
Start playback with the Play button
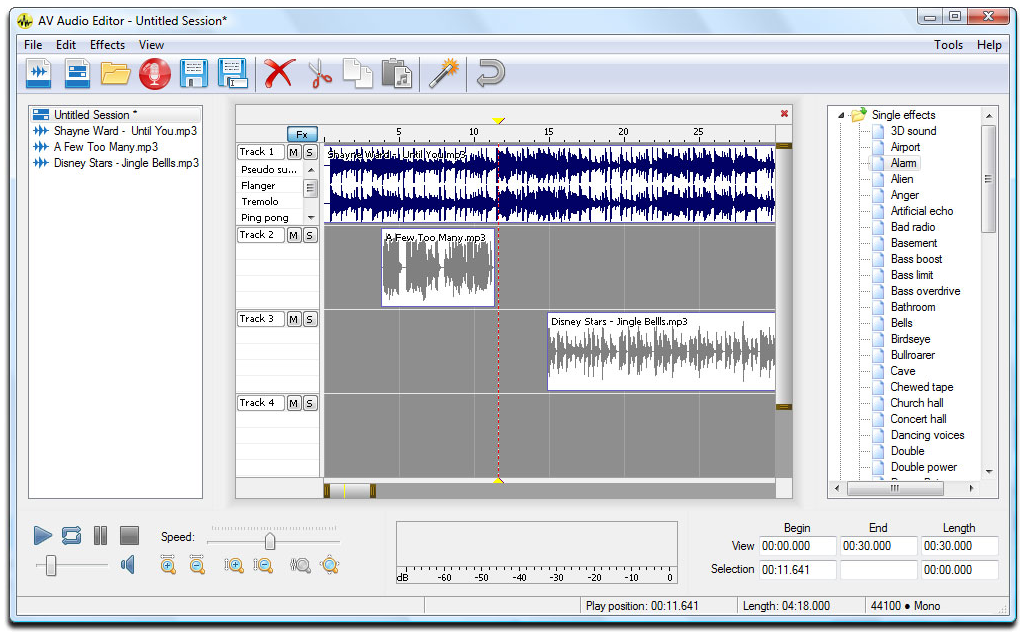[x=42, y=536]
